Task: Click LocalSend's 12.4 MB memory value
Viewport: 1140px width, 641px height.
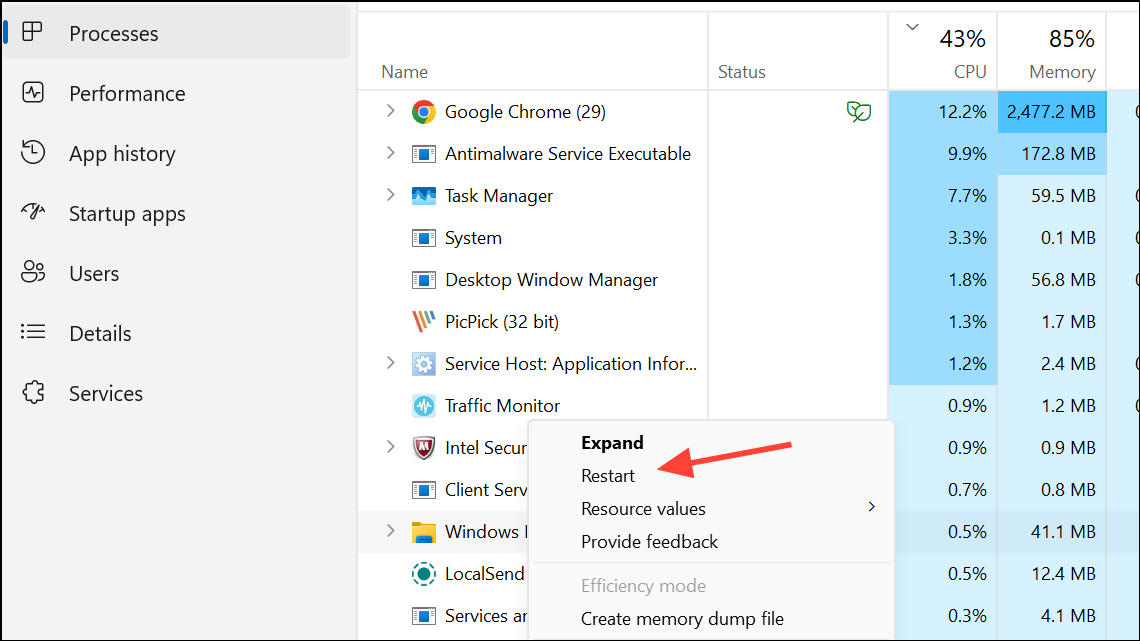Action: click(1064, 574)
